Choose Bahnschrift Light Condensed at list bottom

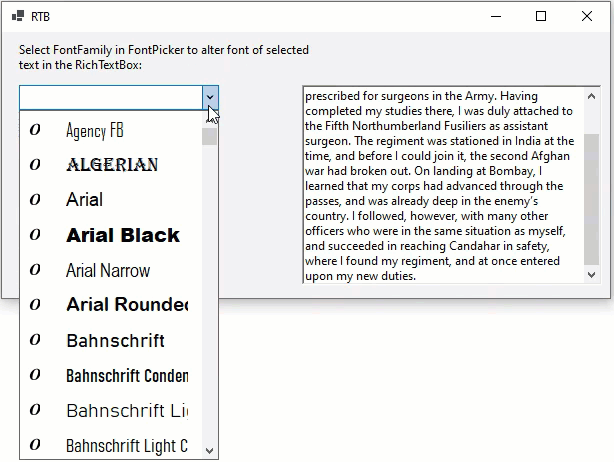click(126, 446)
